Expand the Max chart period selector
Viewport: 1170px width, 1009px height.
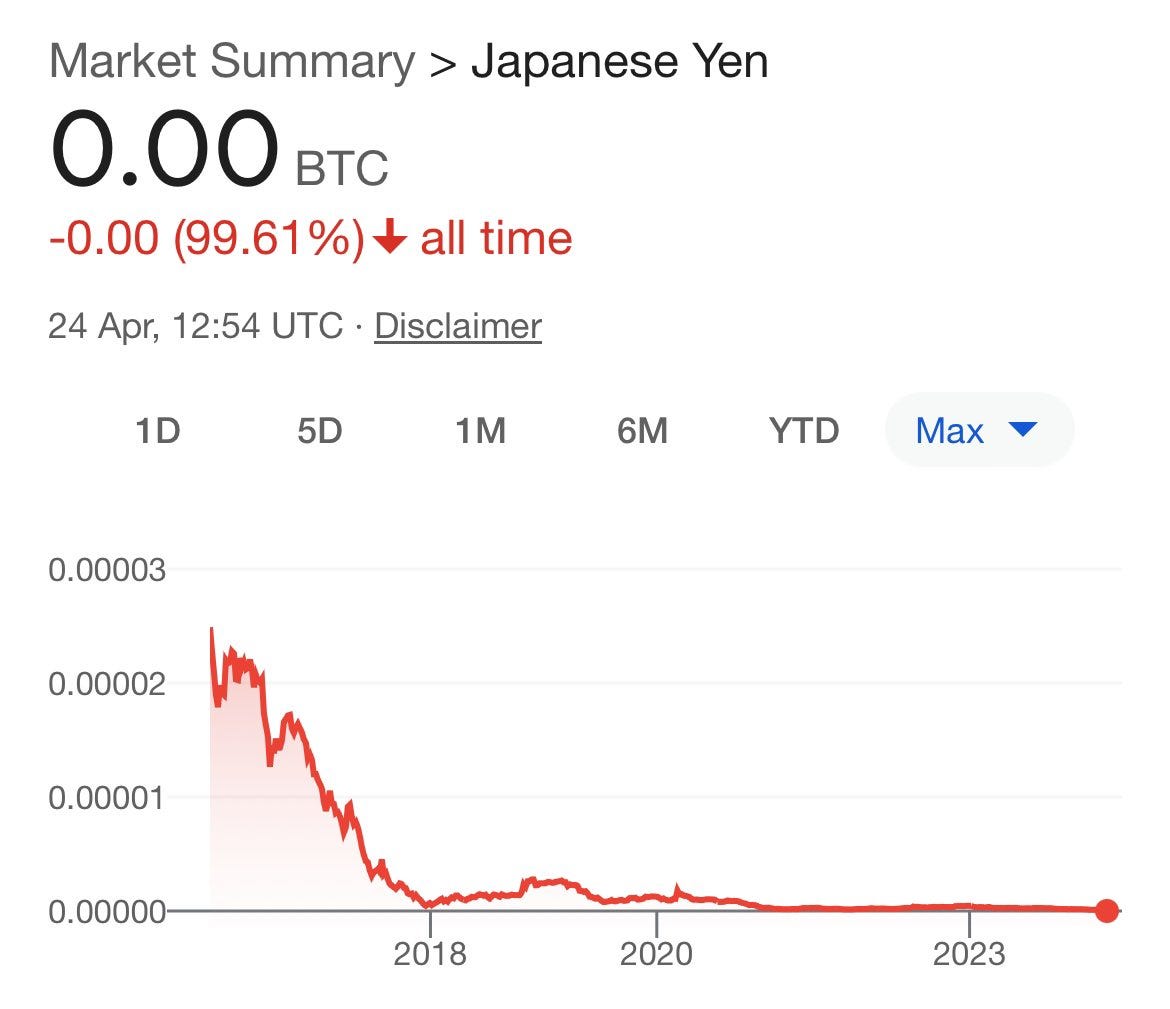click(978, 429)
